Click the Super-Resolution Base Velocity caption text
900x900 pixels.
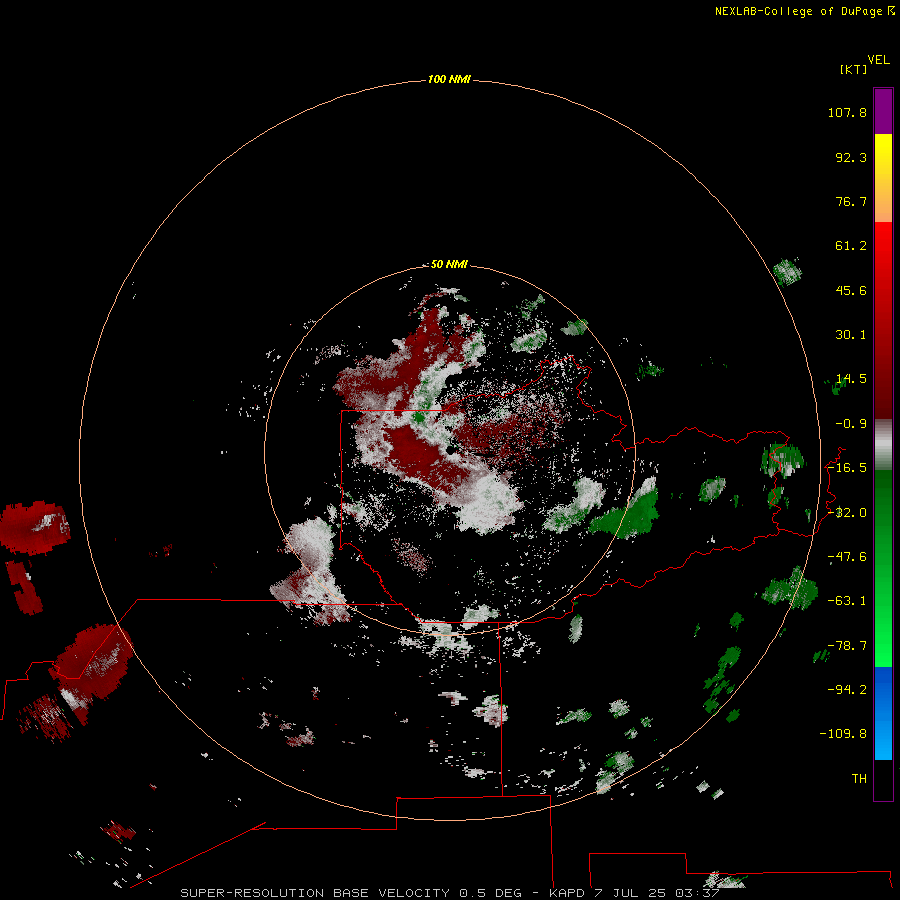click(x=449, y=893)
